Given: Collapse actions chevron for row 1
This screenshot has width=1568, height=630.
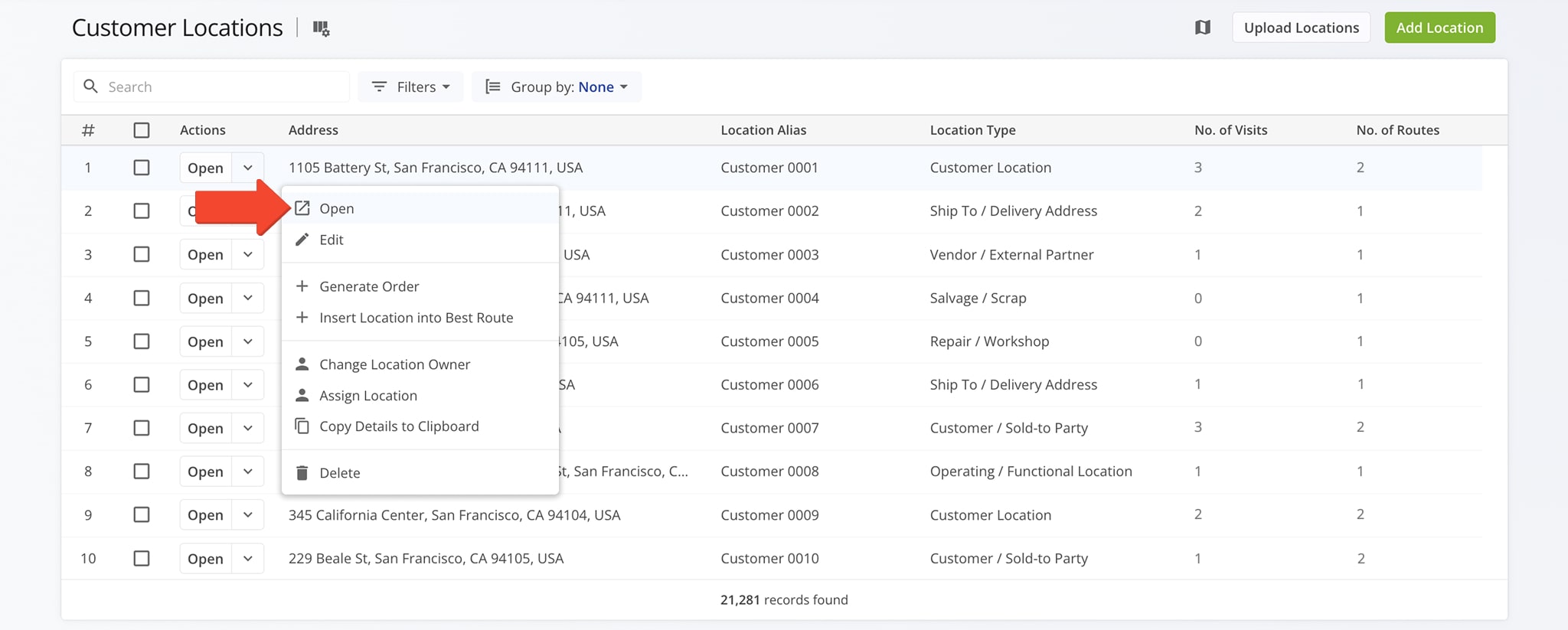Looking at the screenshot, I should (248, 168).
